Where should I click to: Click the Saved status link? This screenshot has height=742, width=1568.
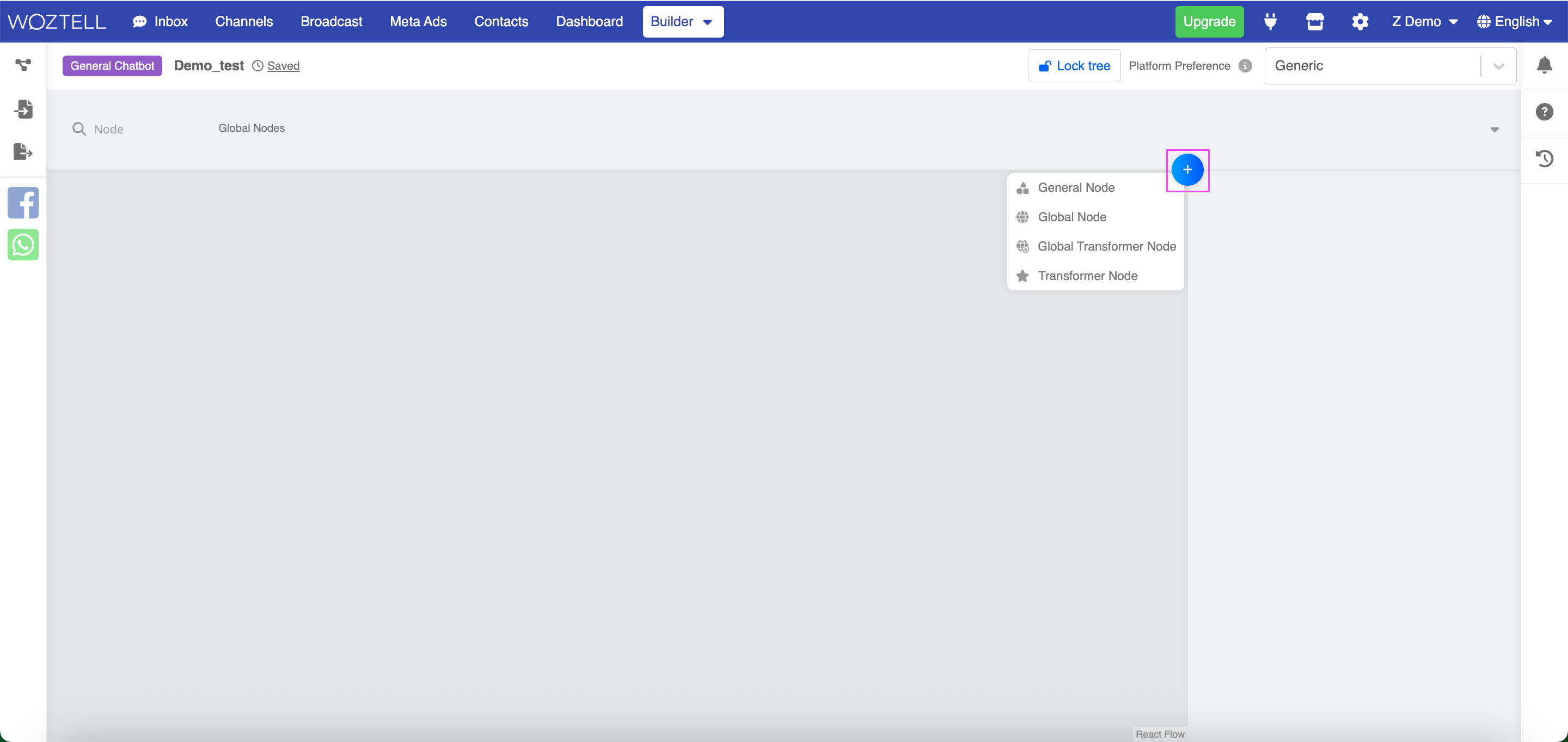tap(283, 66)
